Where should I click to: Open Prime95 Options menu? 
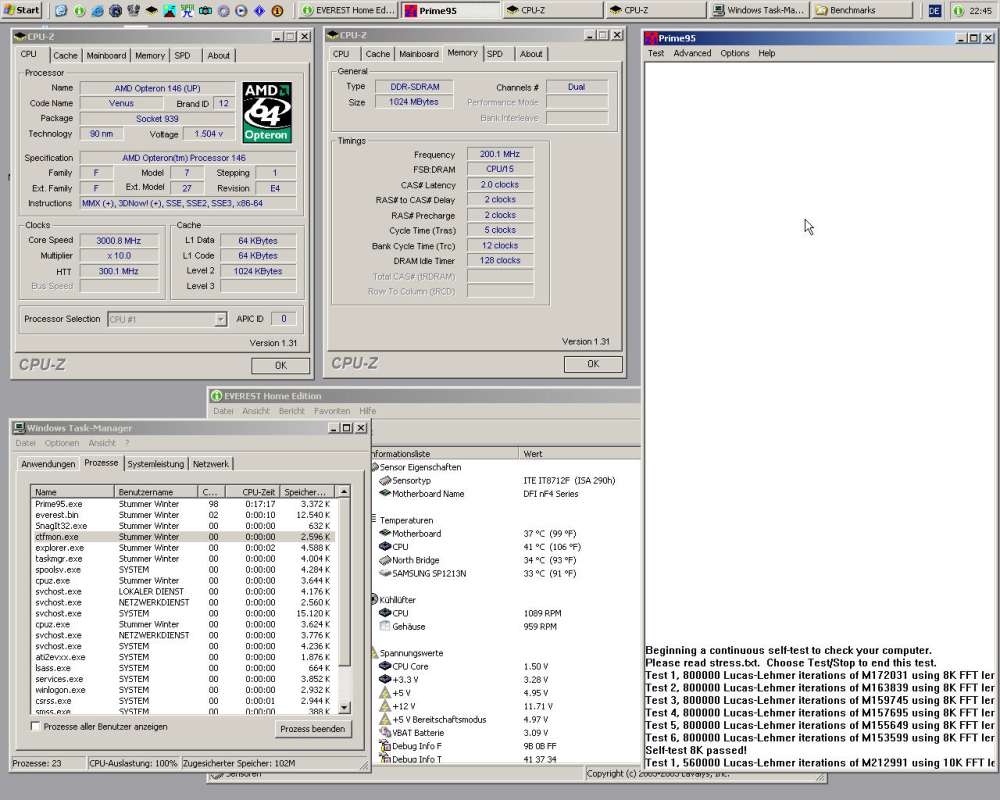[x=735, y=54]
